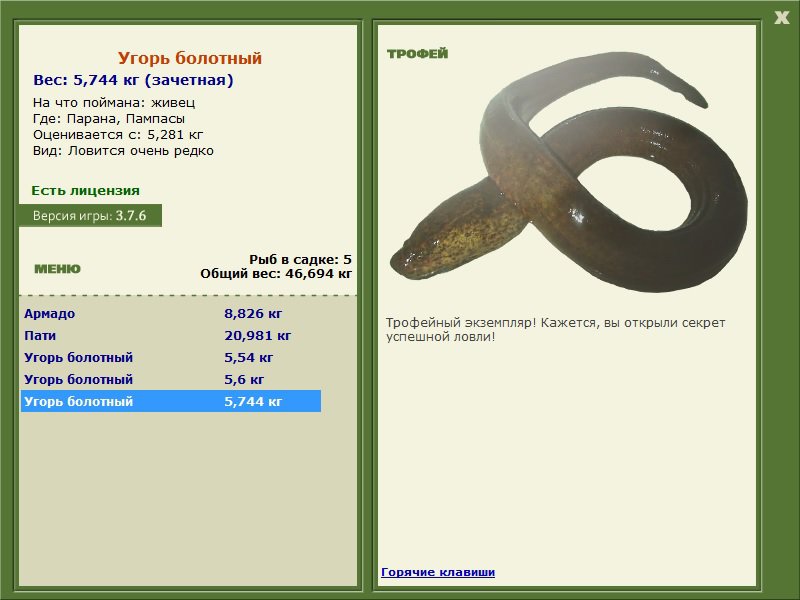Click the ТРОФЕЙ label
This screenshot has width=800, height=600.
click(x=417, y=54)
